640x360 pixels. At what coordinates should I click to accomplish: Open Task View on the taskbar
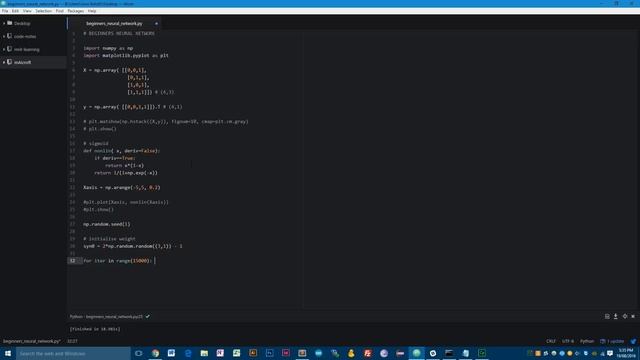(x=139, y=353)
